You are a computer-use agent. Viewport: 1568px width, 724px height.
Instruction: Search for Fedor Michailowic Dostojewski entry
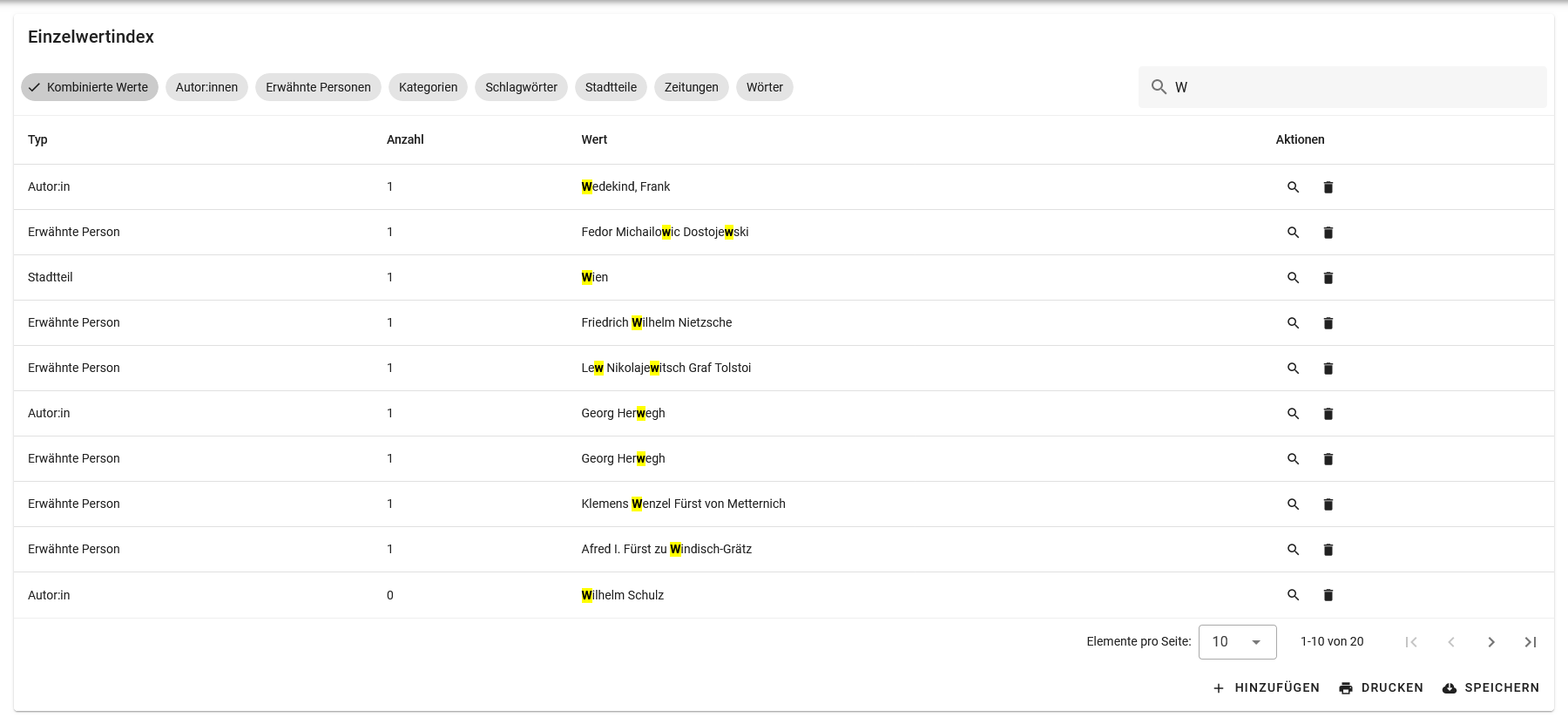click(1293, 233)
